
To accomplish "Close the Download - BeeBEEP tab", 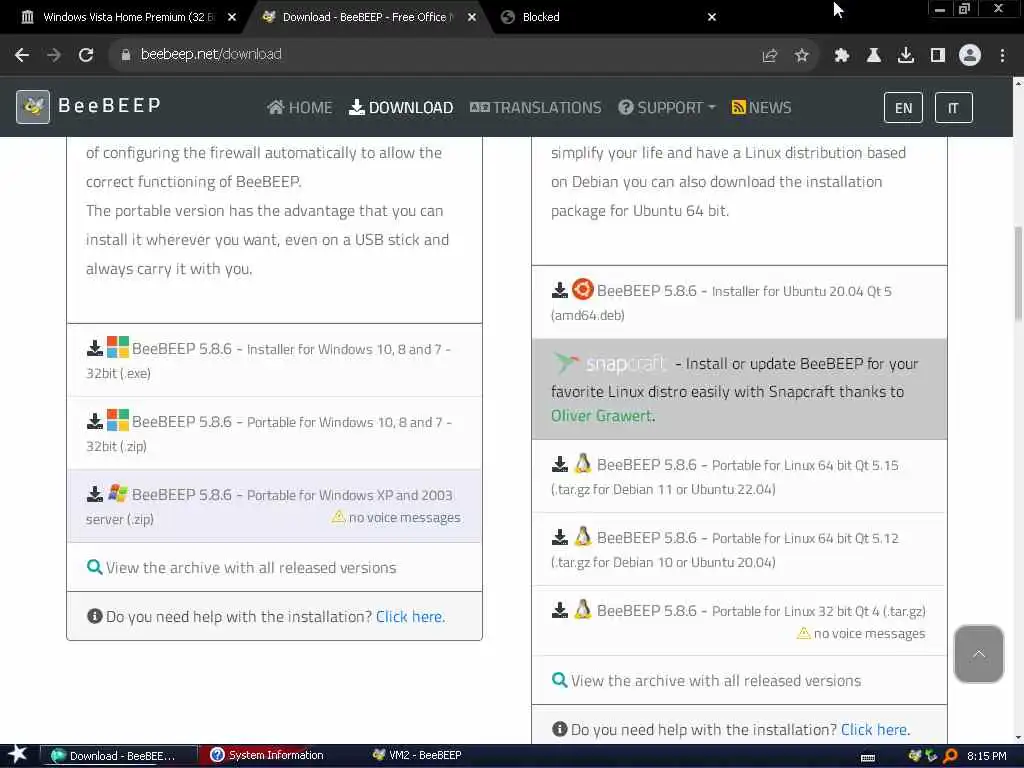I will tap(472, 17).
